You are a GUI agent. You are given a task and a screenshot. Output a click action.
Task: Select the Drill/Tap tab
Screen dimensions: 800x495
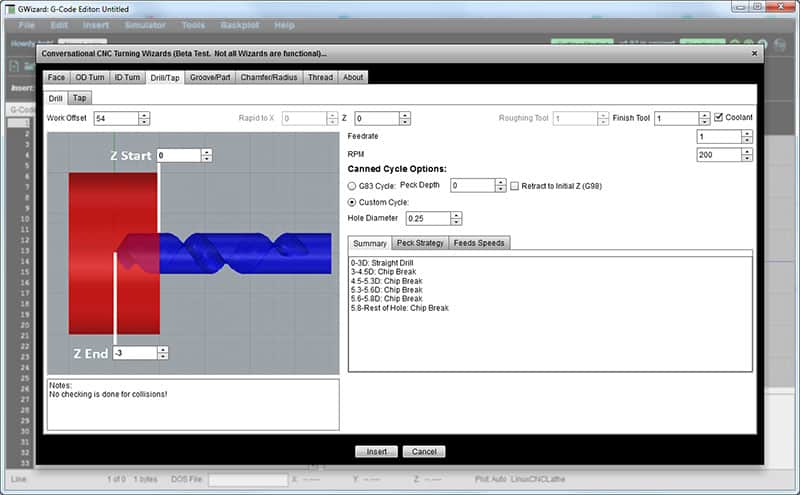pyautogui.click(x=165, y=78)
